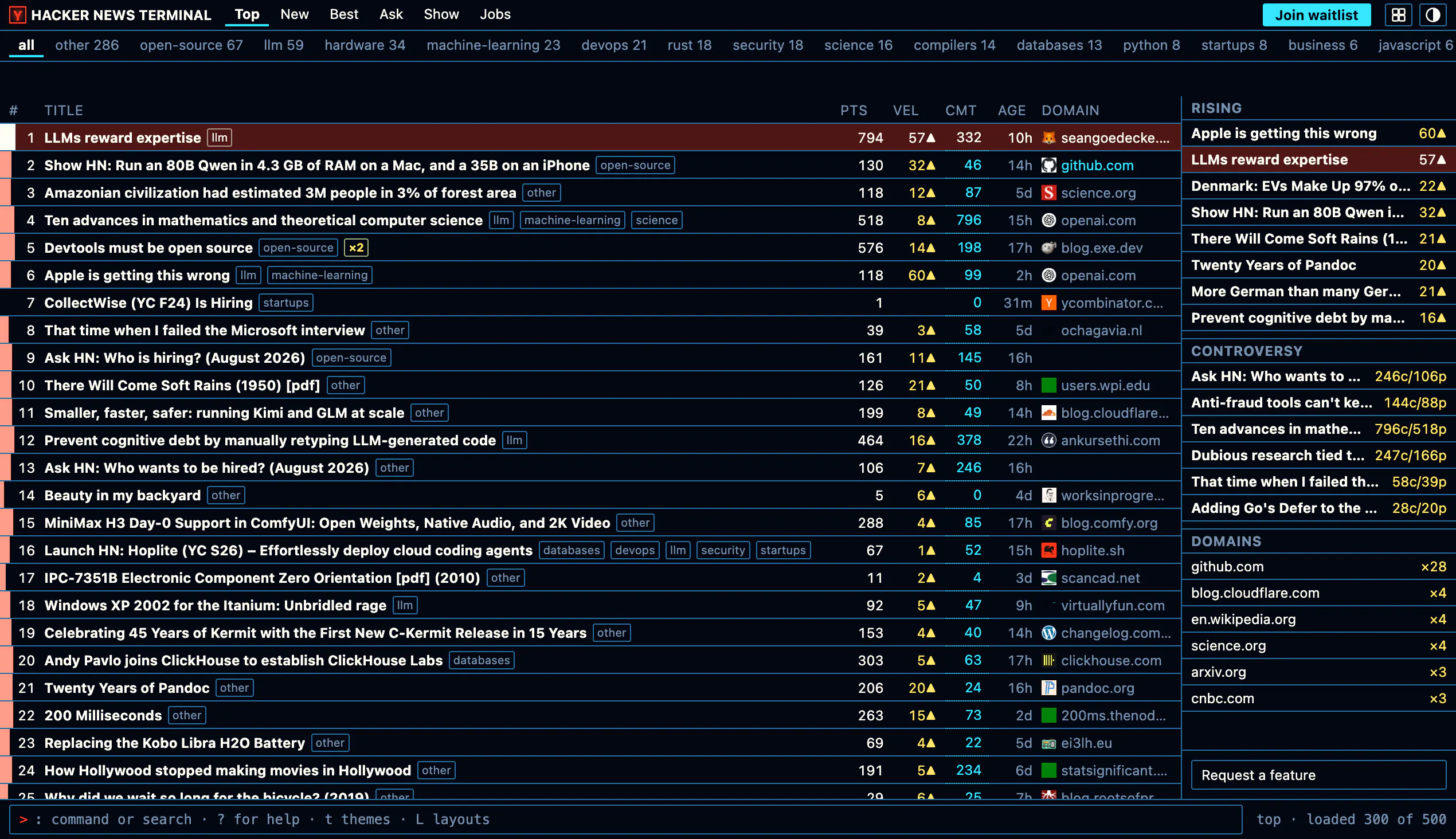Click the changelog.com WordPress favicon

pyautogui.click(x=1048, y=633)
